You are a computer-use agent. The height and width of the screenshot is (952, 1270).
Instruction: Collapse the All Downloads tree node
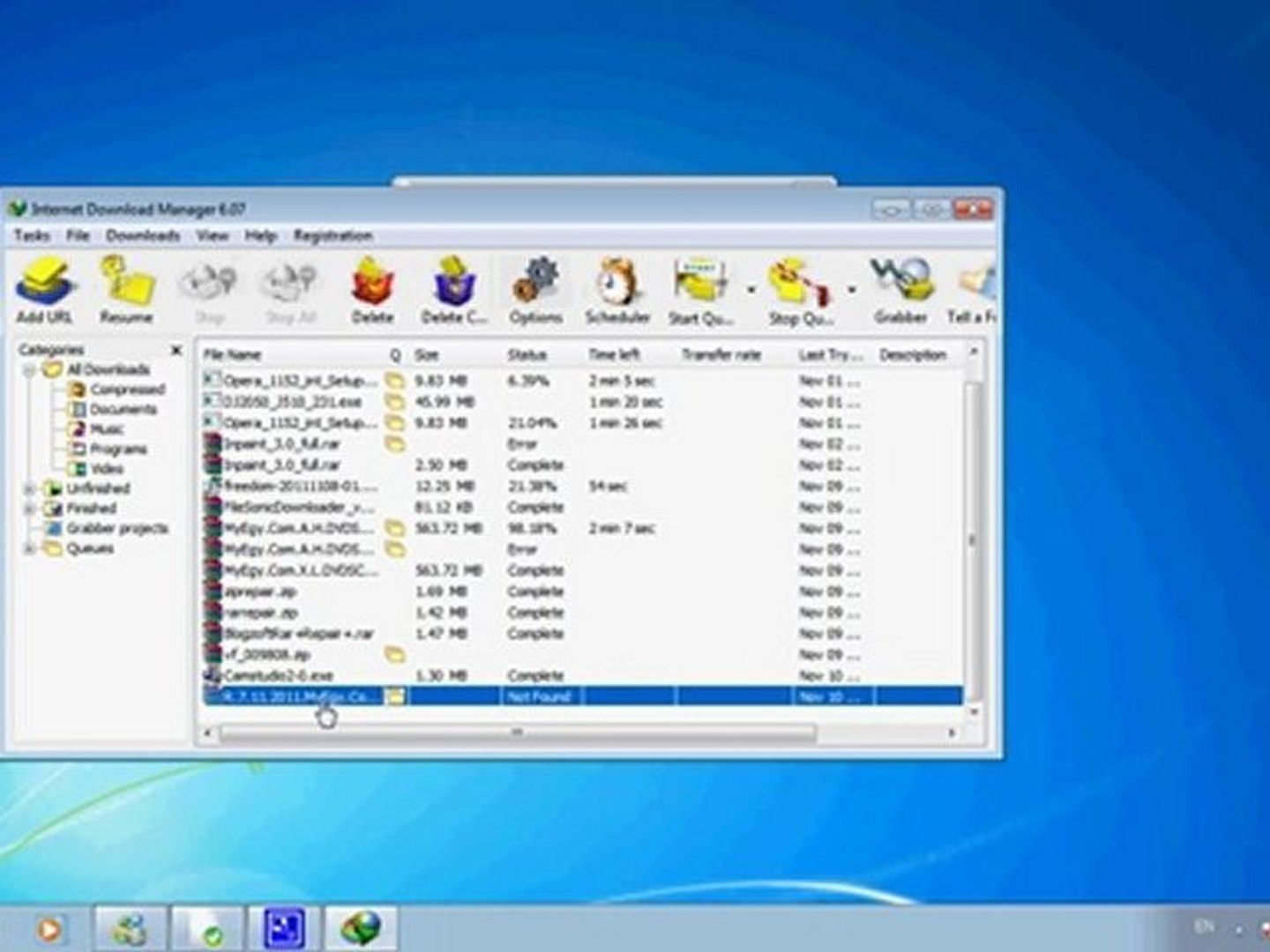29,369
